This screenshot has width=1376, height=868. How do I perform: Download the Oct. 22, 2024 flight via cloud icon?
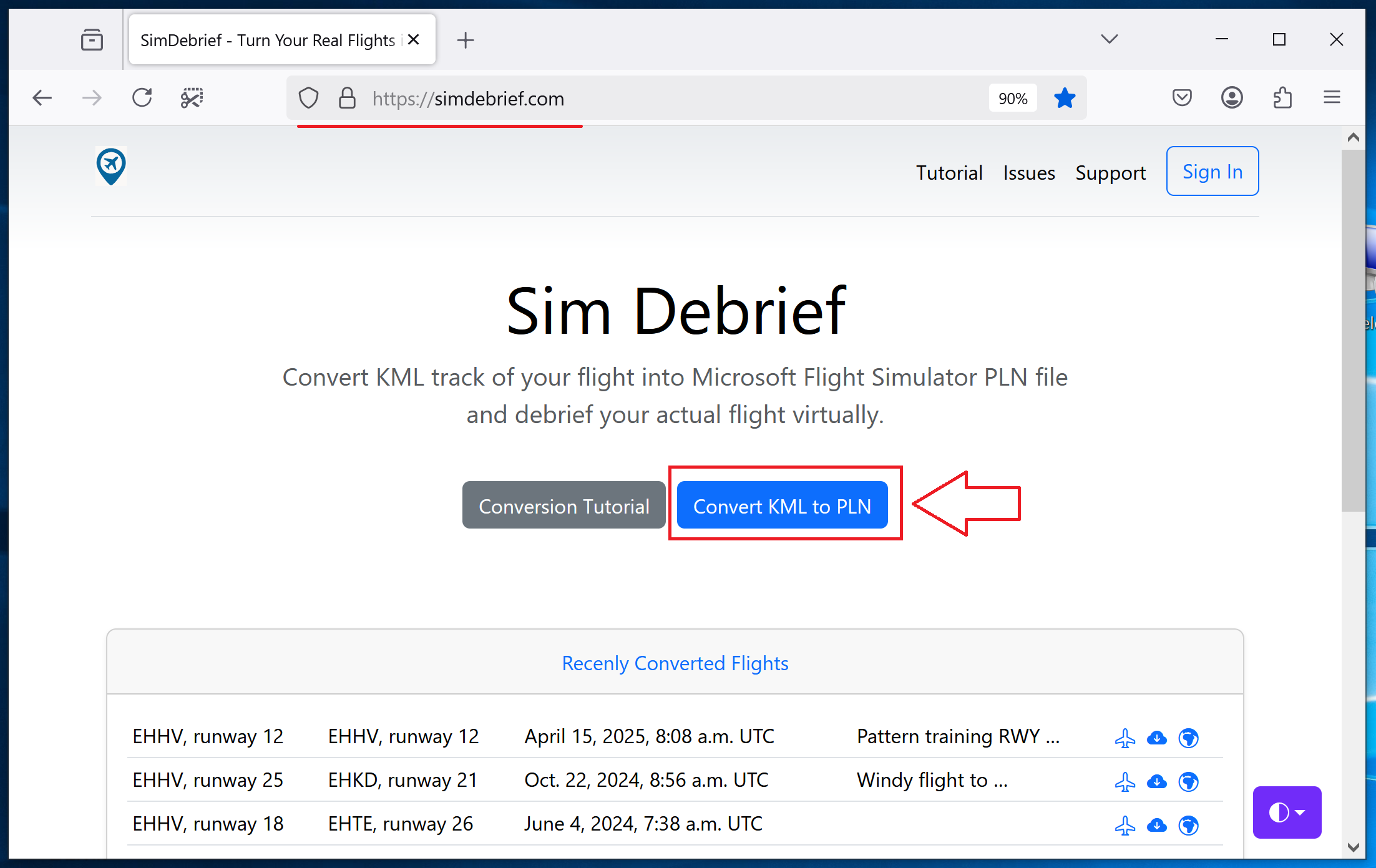coord(1157,782)
